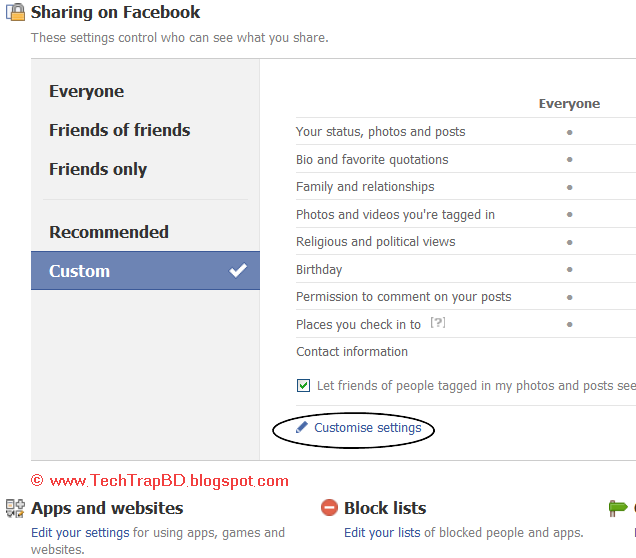
Task: Select the Custom sharing preset
Action: click(80, 271)
